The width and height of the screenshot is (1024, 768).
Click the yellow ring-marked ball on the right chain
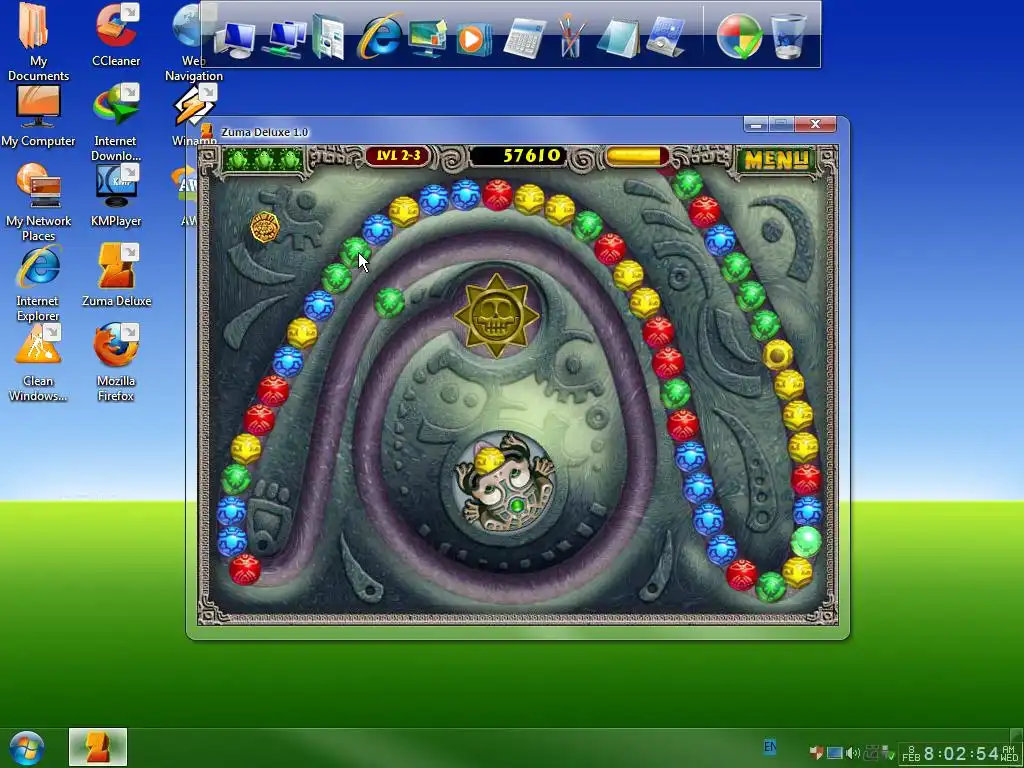coord(778,355)
